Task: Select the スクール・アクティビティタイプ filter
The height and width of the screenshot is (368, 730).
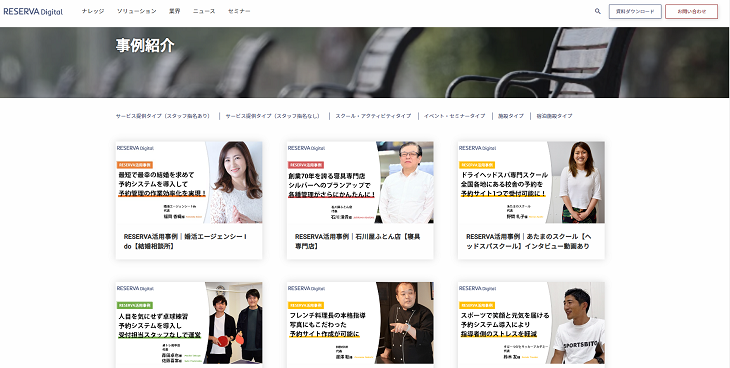Action: [x=373, y=116]
